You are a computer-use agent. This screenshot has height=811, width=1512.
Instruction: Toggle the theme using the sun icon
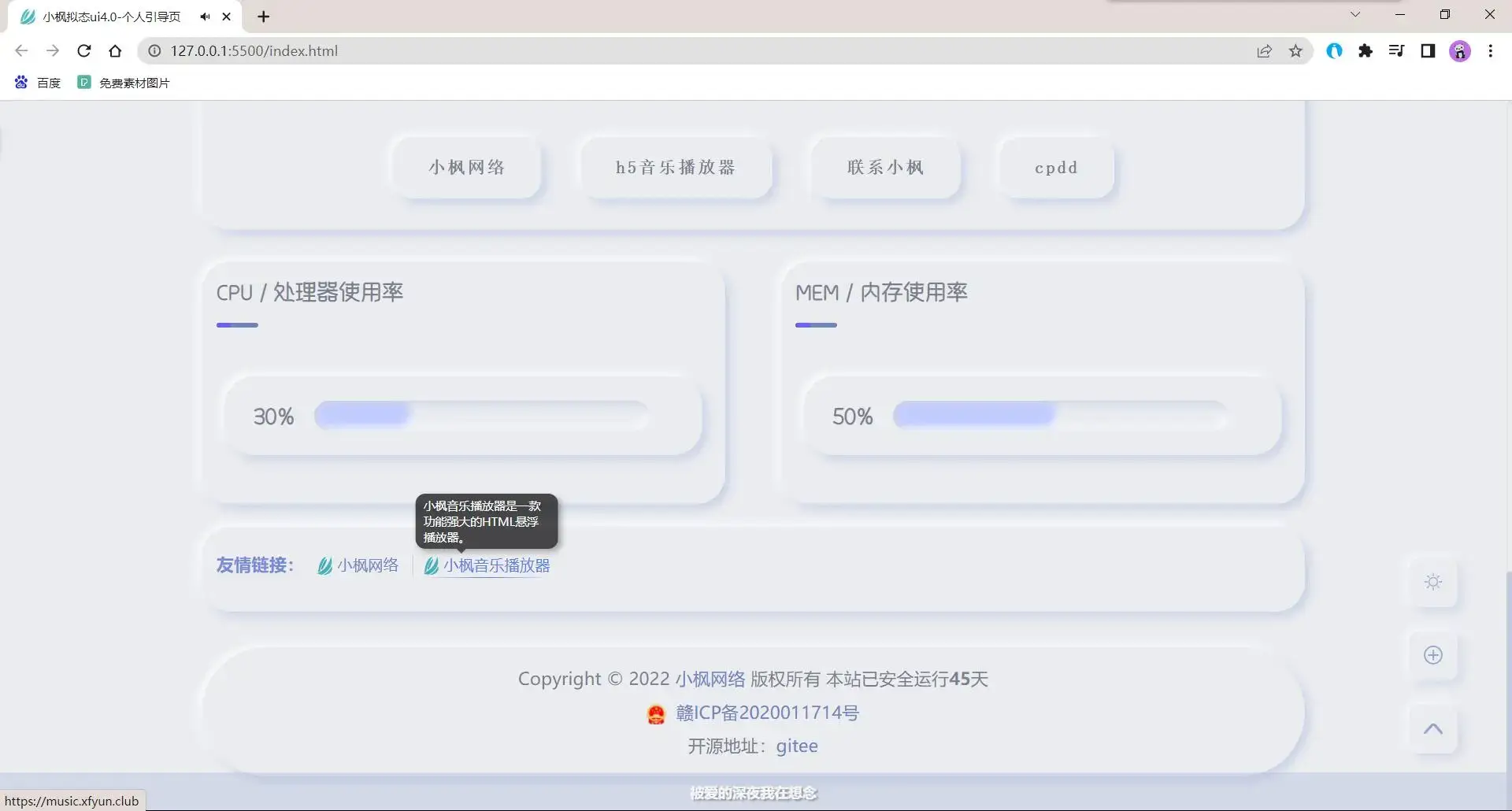(x=1433, y=582)
